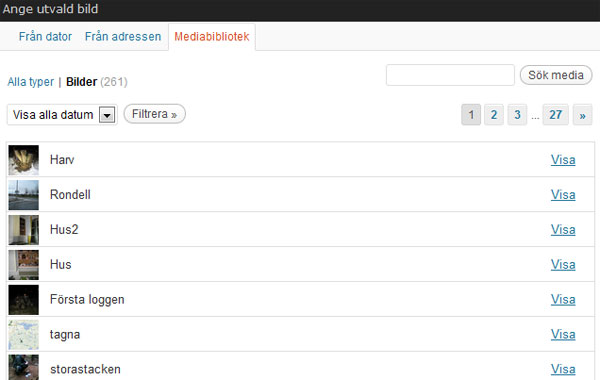Viewport: 600px width, 380px height.
Task: Click Visa link for Första loggen
Action: click(563, 300)
